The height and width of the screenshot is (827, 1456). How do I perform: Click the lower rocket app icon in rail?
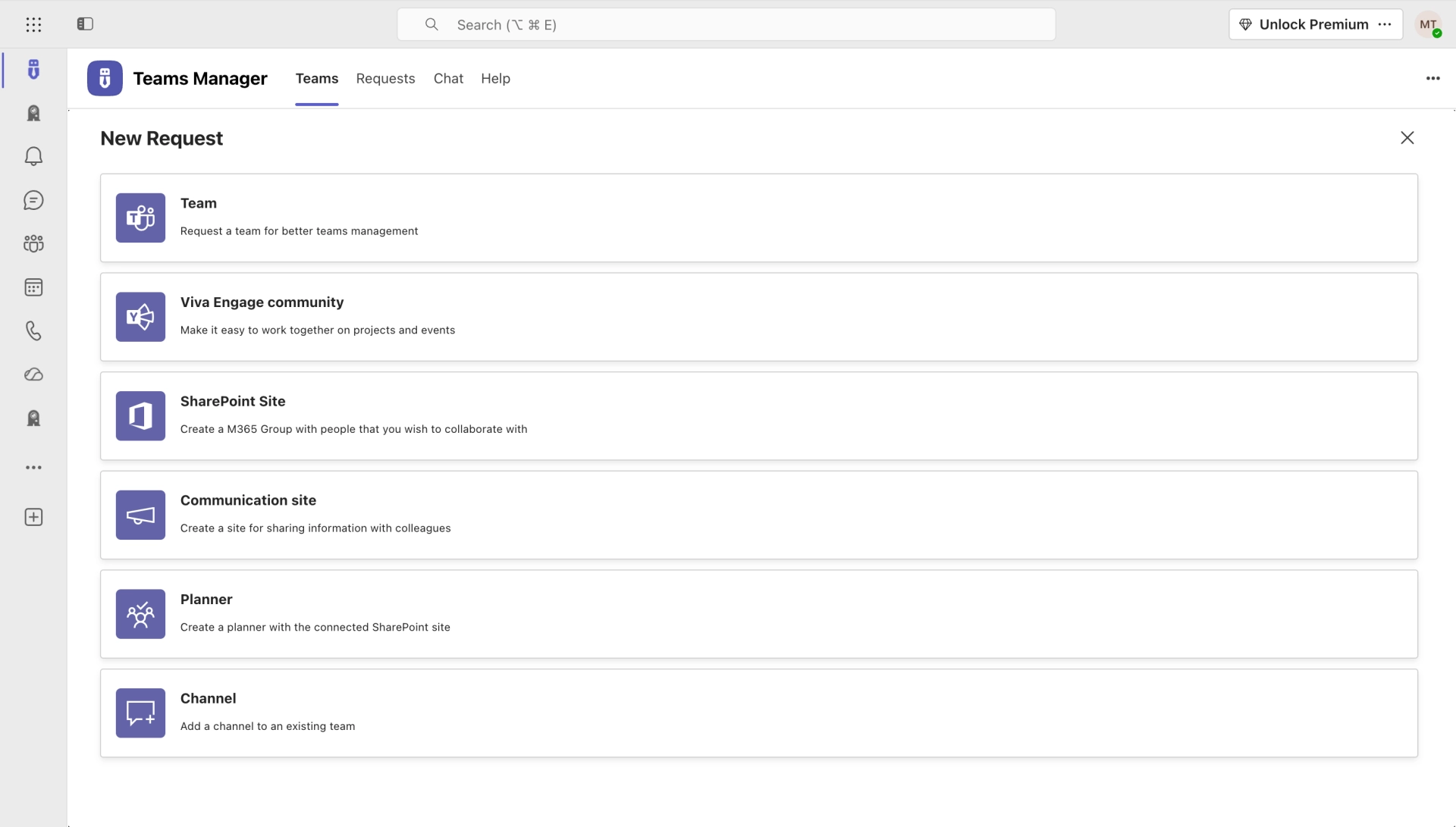coord(33,418)
